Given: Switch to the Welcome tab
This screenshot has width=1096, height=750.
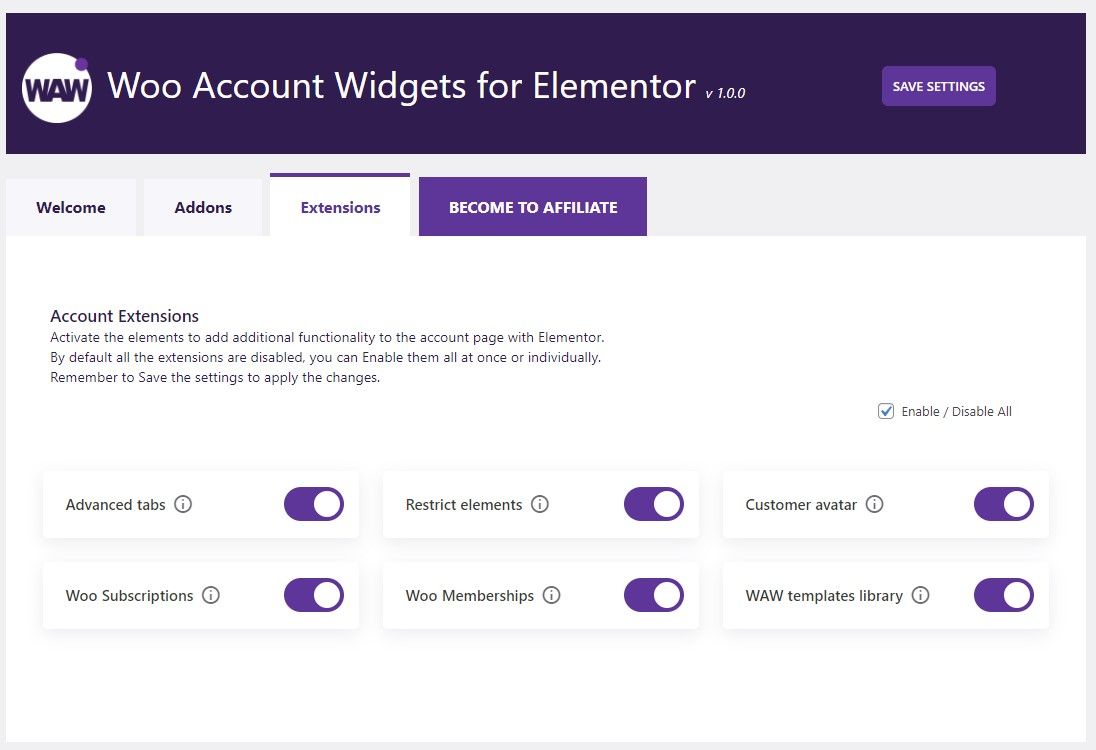Looking at the screenshot, I should 71,208.
